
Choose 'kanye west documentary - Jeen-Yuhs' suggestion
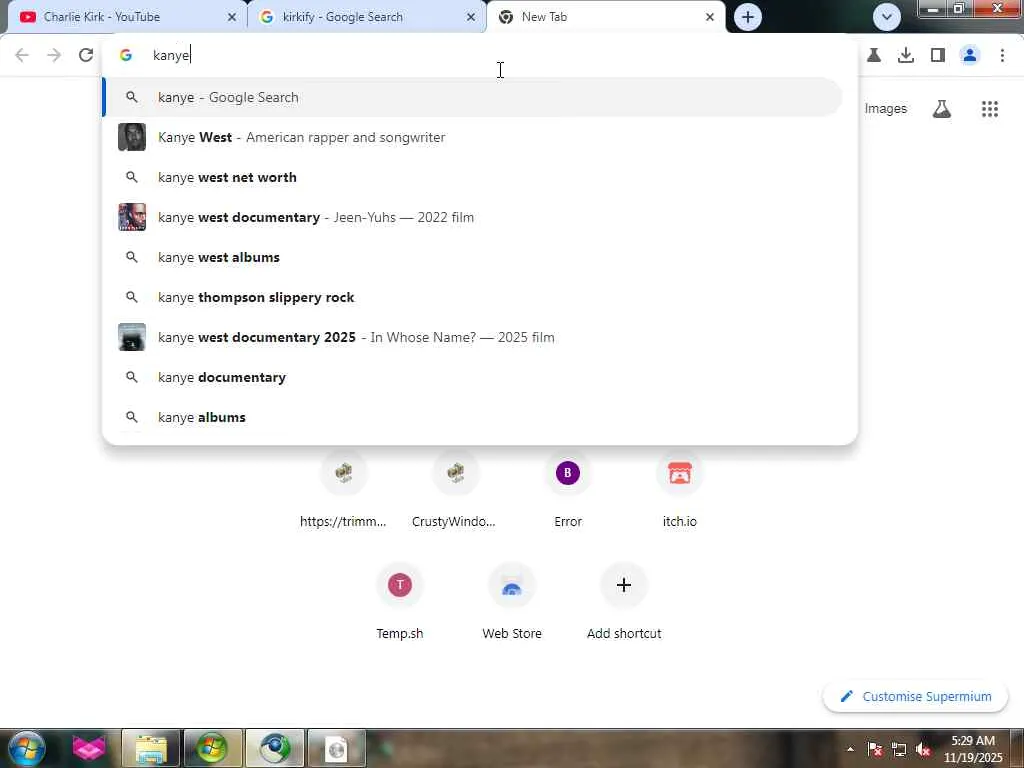[x=473, y=217]
